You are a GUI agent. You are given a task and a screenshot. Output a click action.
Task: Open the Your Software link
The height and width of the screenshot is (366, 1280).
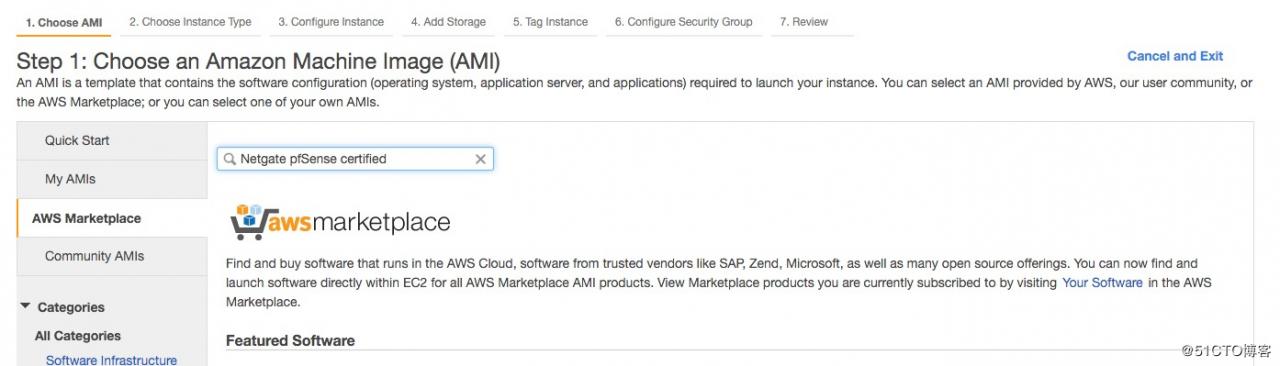[x=1102, y=283]
